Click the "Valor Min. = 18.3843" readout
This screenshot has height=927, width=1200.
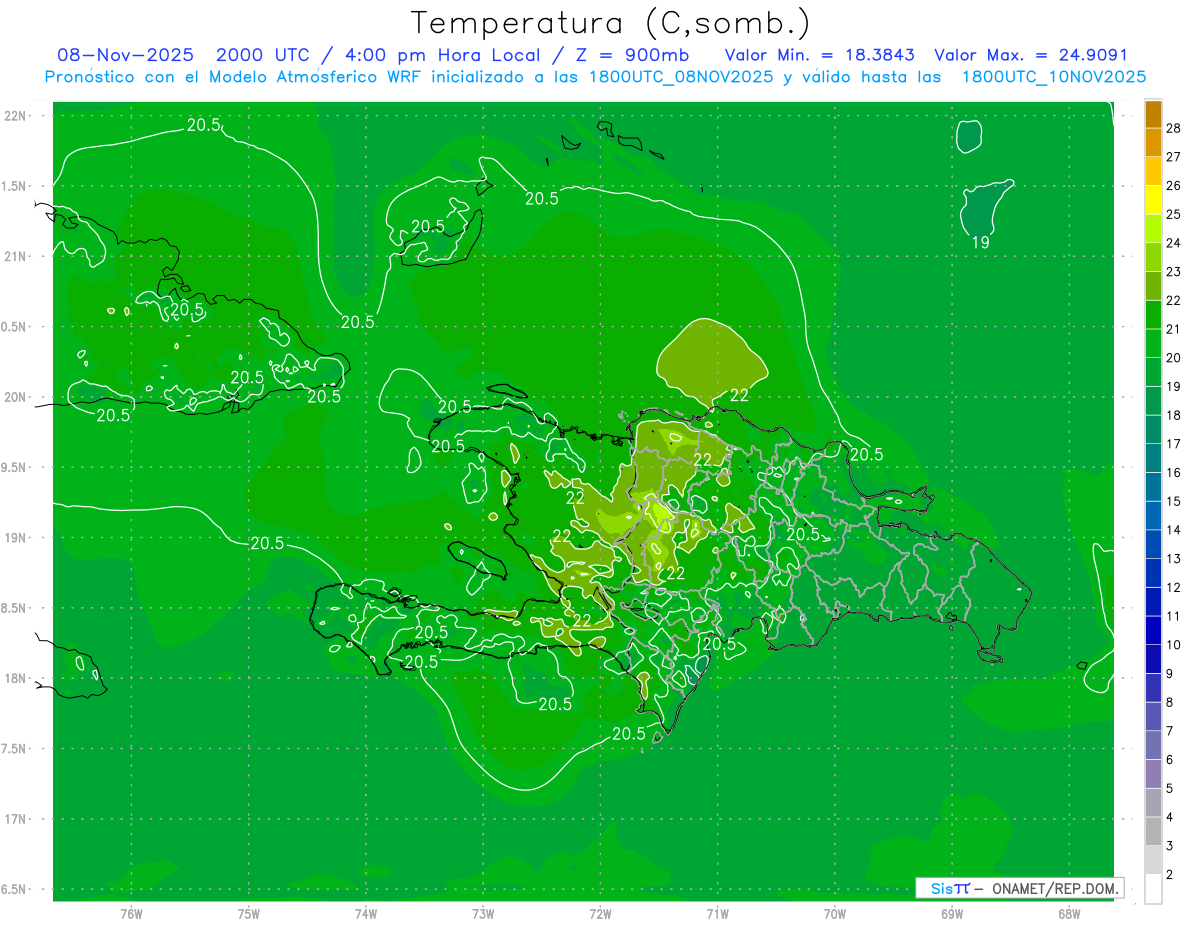pos(819,55)
